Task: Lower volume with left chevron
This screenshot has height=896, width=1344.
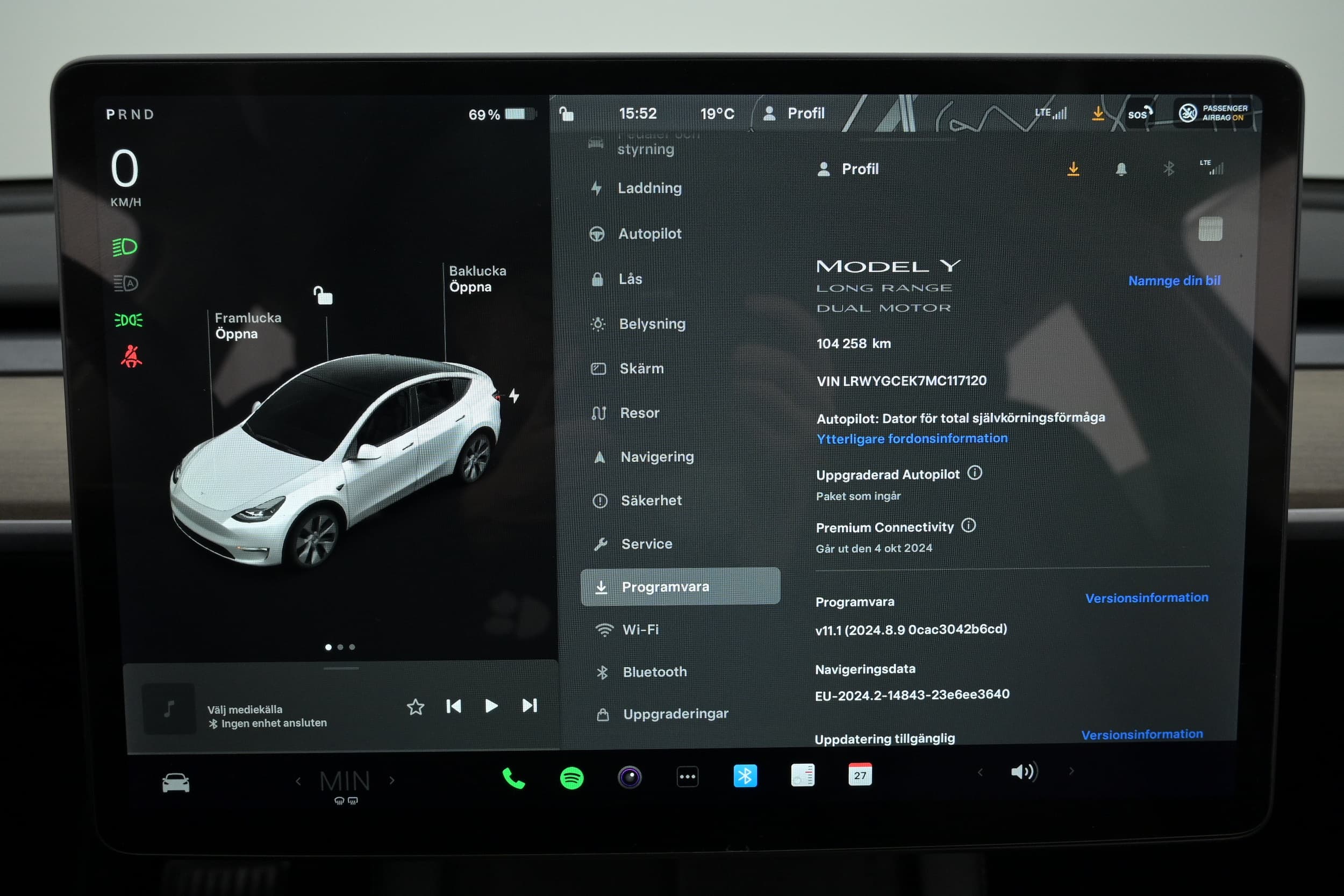Action: [980, 772]
